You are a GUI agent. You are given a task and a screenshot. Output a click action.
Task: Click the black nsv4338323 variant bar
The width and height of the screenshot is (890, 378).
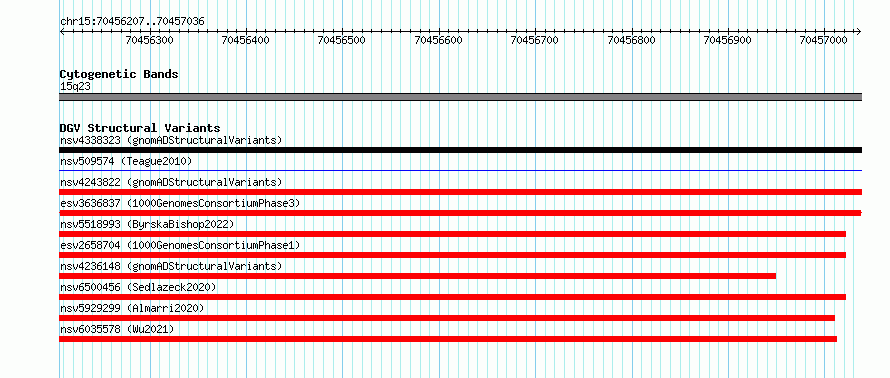460,150
